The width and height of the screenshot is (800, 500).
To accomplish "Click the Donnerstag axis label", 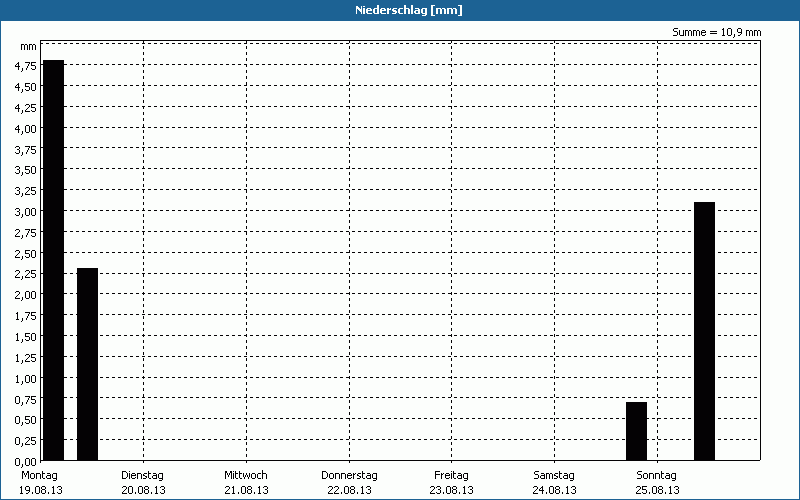I will point(349,475).
